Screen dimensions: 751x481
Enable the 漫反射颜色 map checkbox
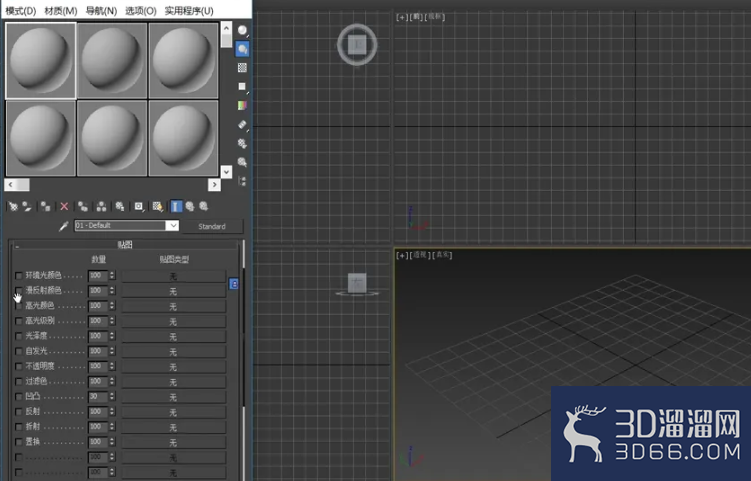19,290
